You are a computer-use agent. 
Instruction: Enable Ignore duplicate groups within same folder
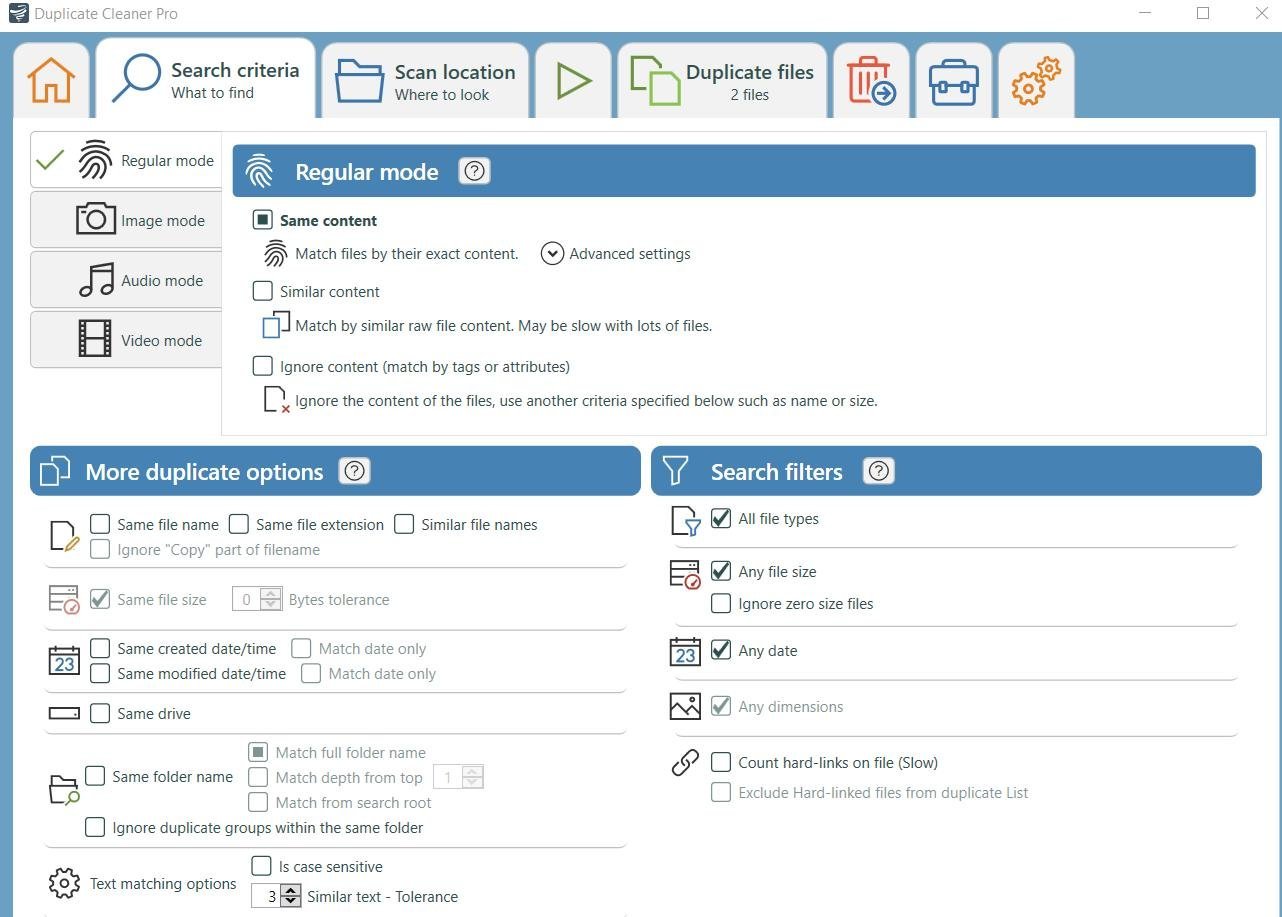coord(95,827)
